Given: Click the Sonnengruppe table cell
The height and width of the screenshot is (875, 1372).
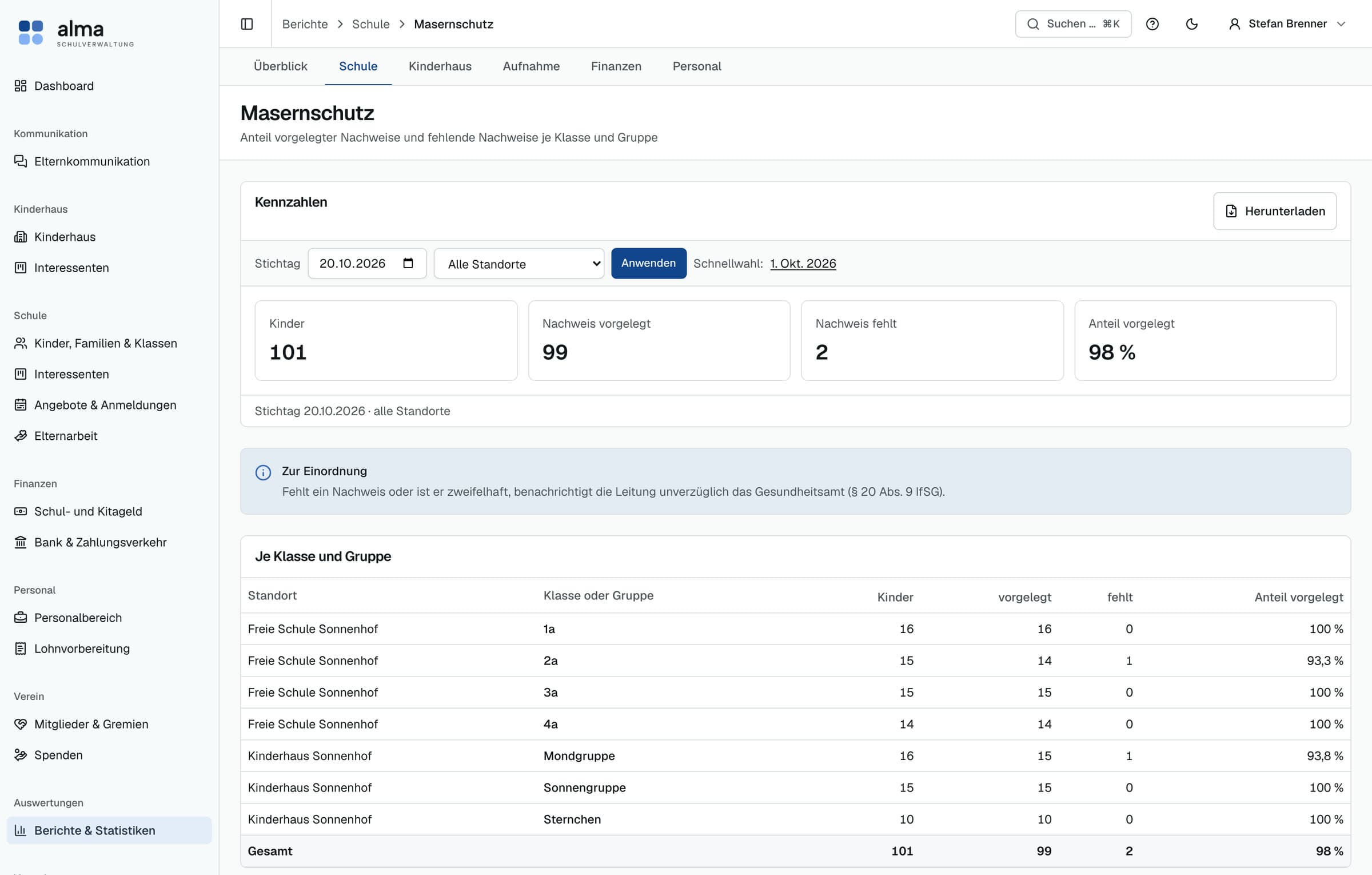Looking at the screenshot, I should tap(584, 788).
